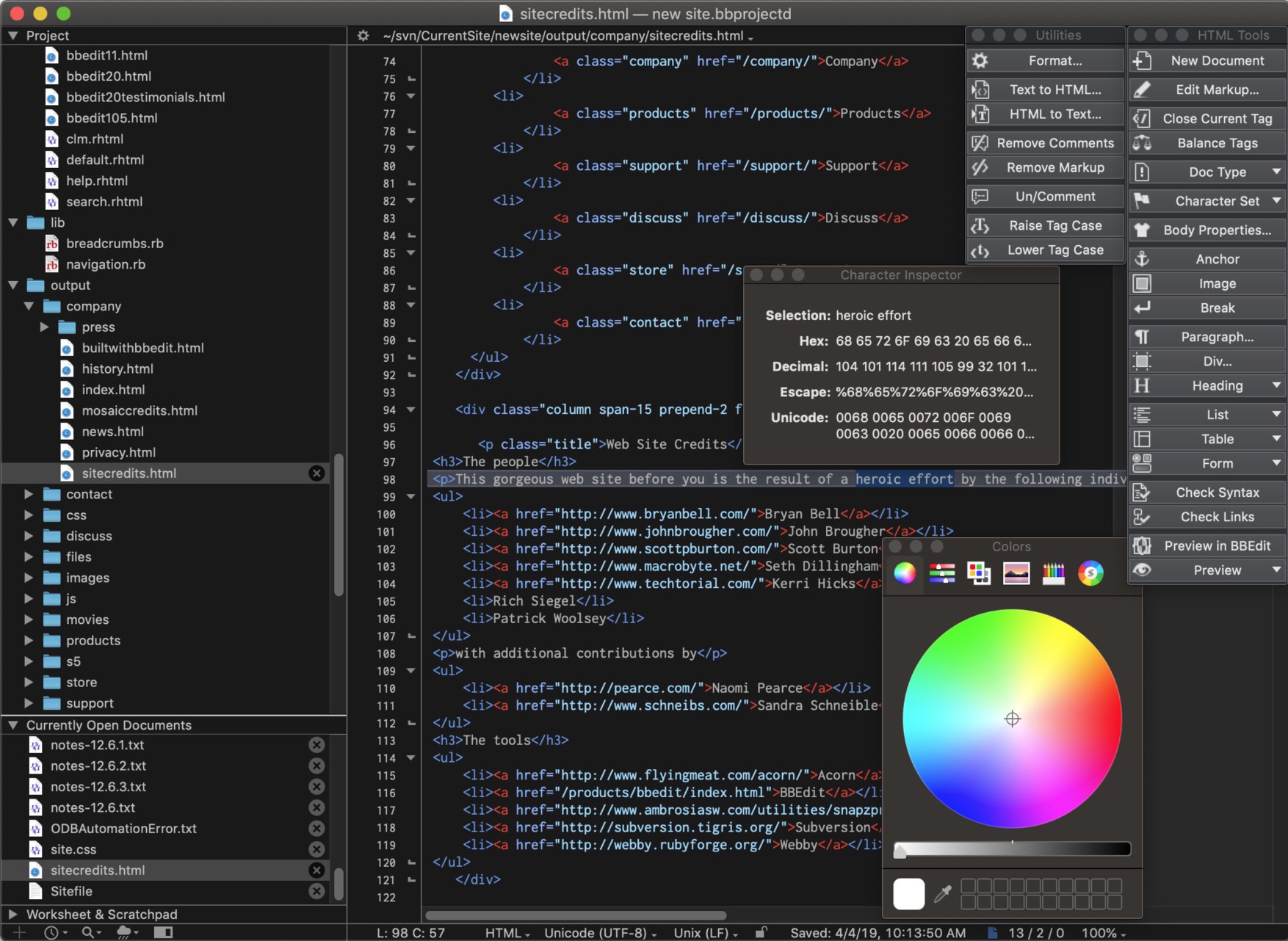Click the add plus icon in sidebar footer

pos(20,932)
